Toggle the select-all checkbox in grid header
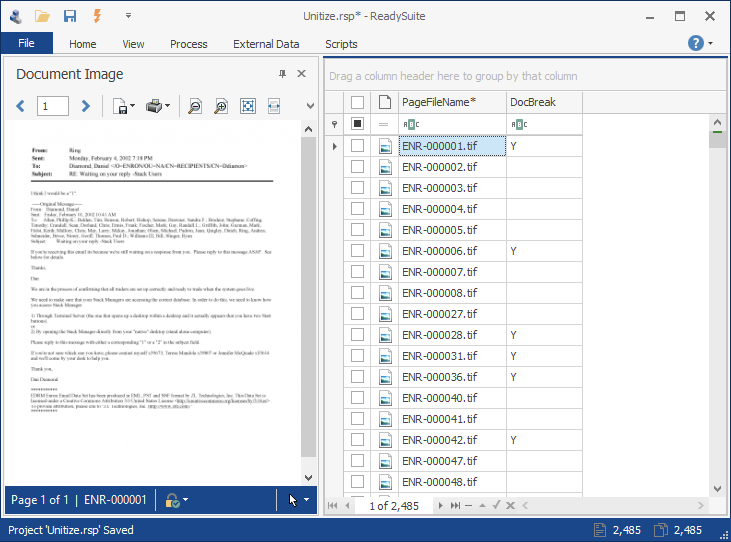 click(357, 102)
